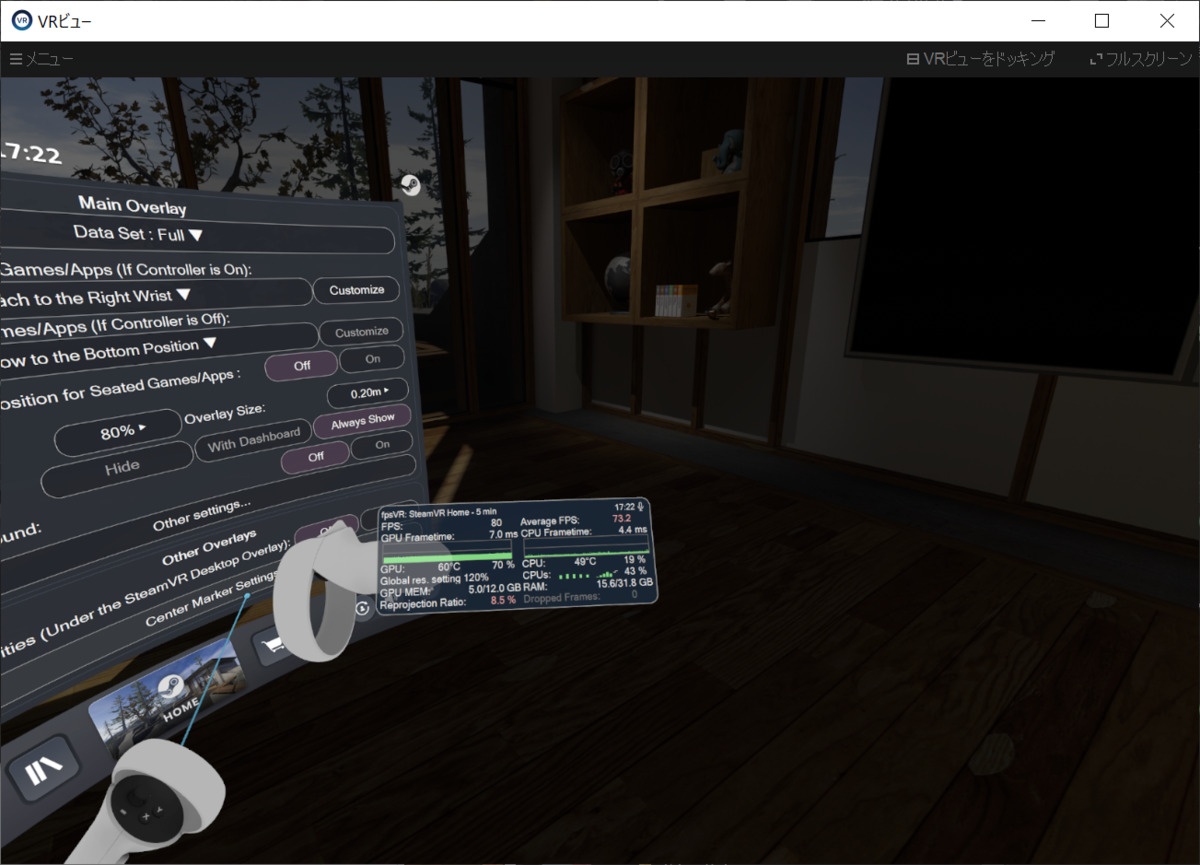Select the With Dashboard option
This screenshot has height=865, width=1200.
point(254,438)
